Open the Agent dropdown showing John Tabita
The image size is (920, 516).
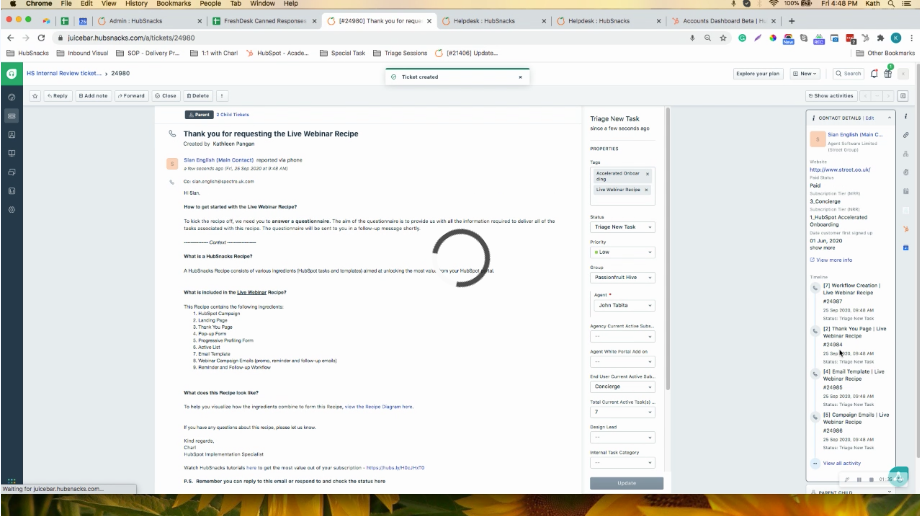point(622,306)
